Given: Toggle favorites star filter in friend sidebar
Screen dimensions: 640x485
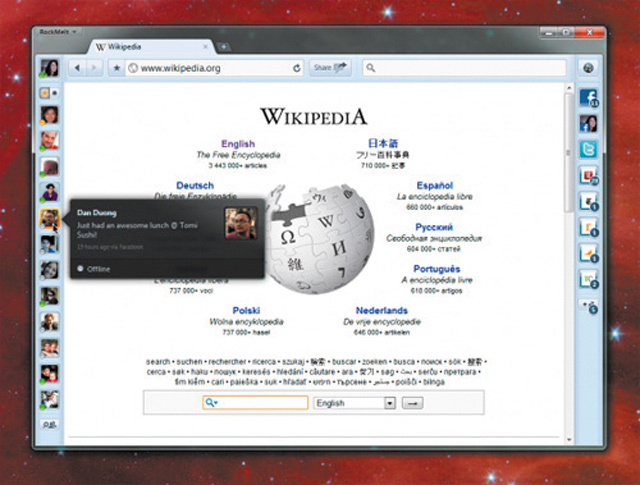Looking at the screenshot, I should click(x=44, y=93).
